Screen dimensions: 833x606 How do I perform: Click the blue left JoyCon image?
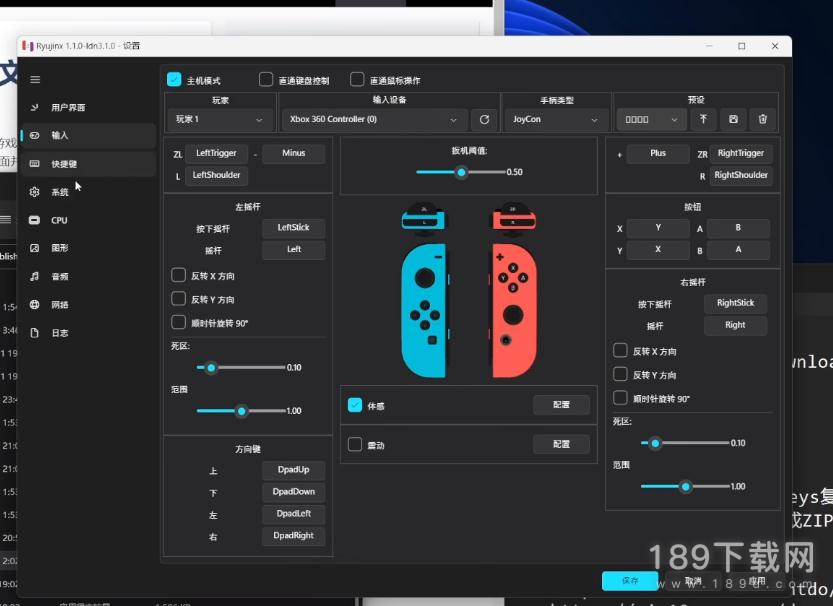[x=424, y=310]
